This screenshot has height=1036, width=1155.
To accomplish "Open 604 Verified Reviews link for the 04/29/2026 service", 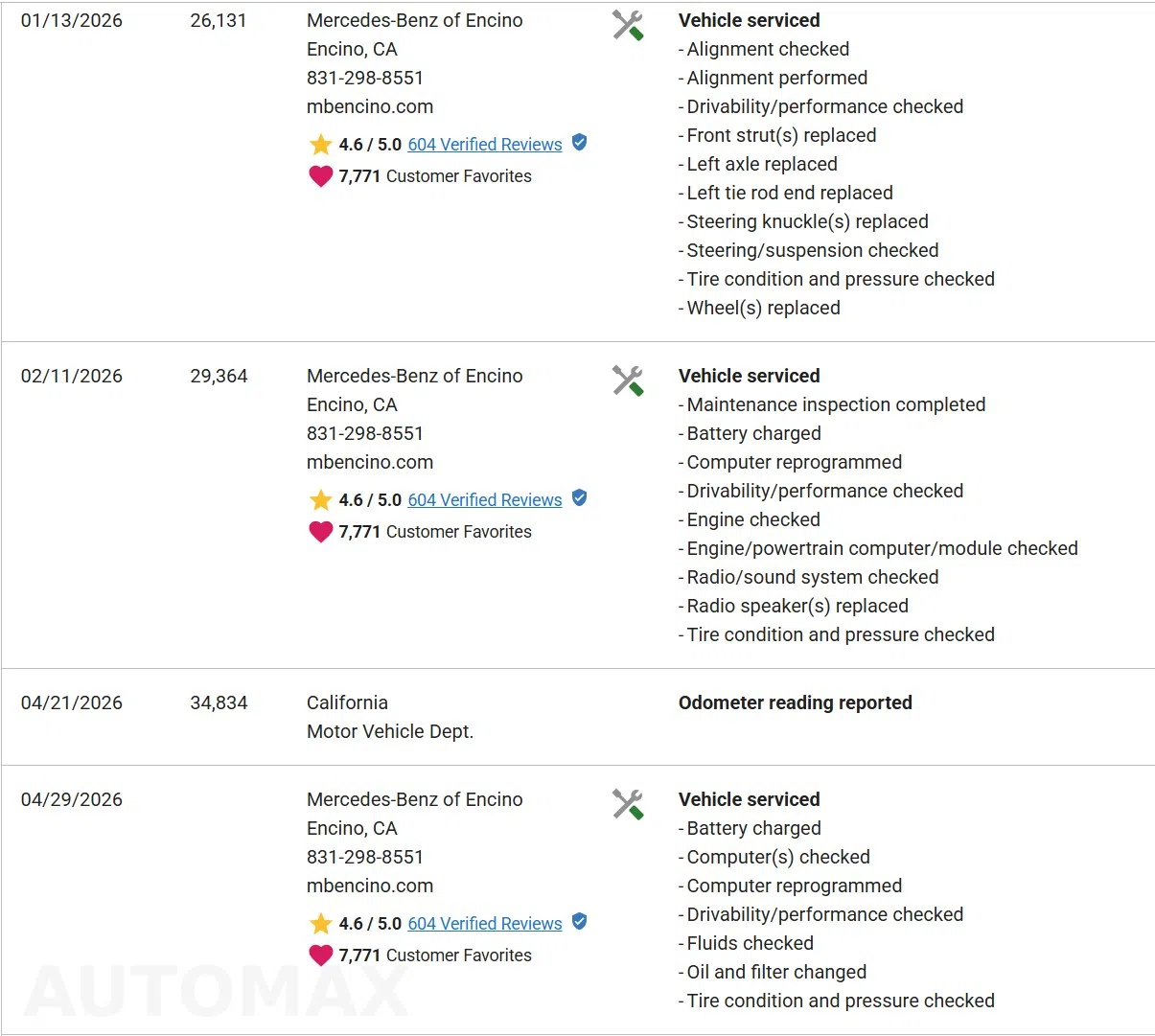I will (485, 924).
